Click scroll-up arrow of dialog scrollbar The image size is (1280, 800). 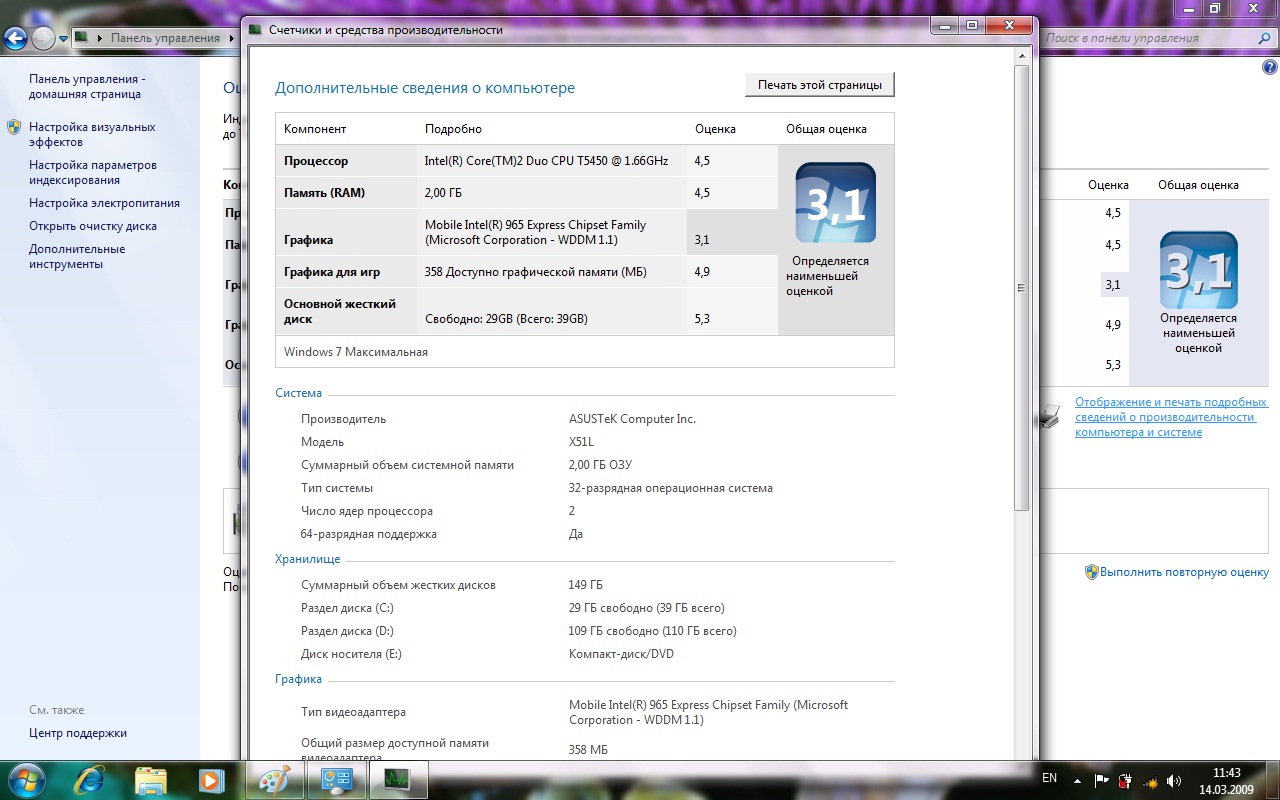(x=1021, y=54)
